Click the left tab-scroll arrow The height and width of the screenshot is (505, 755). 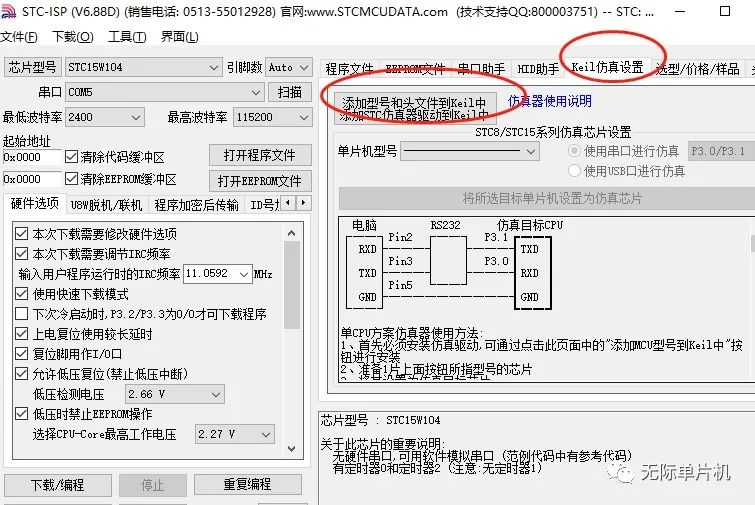[x=288, y=203]
